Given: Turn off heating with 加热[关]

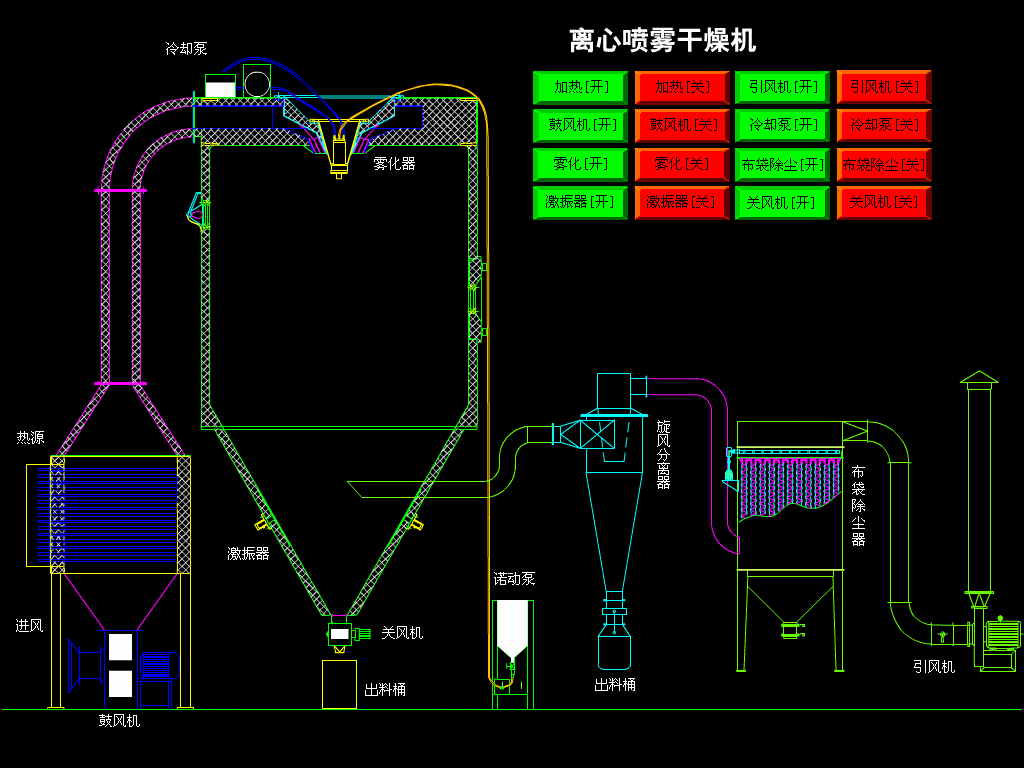Looking at the screenshot, I should (x=682, y=88).
